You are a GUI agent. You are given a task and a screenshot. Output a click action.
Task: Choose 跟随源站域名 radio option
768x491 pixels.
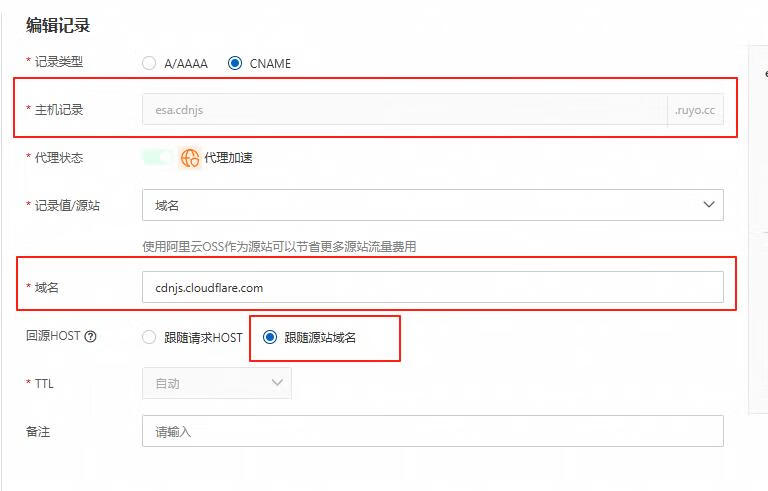pyautogui.click(x=269, y=337)
